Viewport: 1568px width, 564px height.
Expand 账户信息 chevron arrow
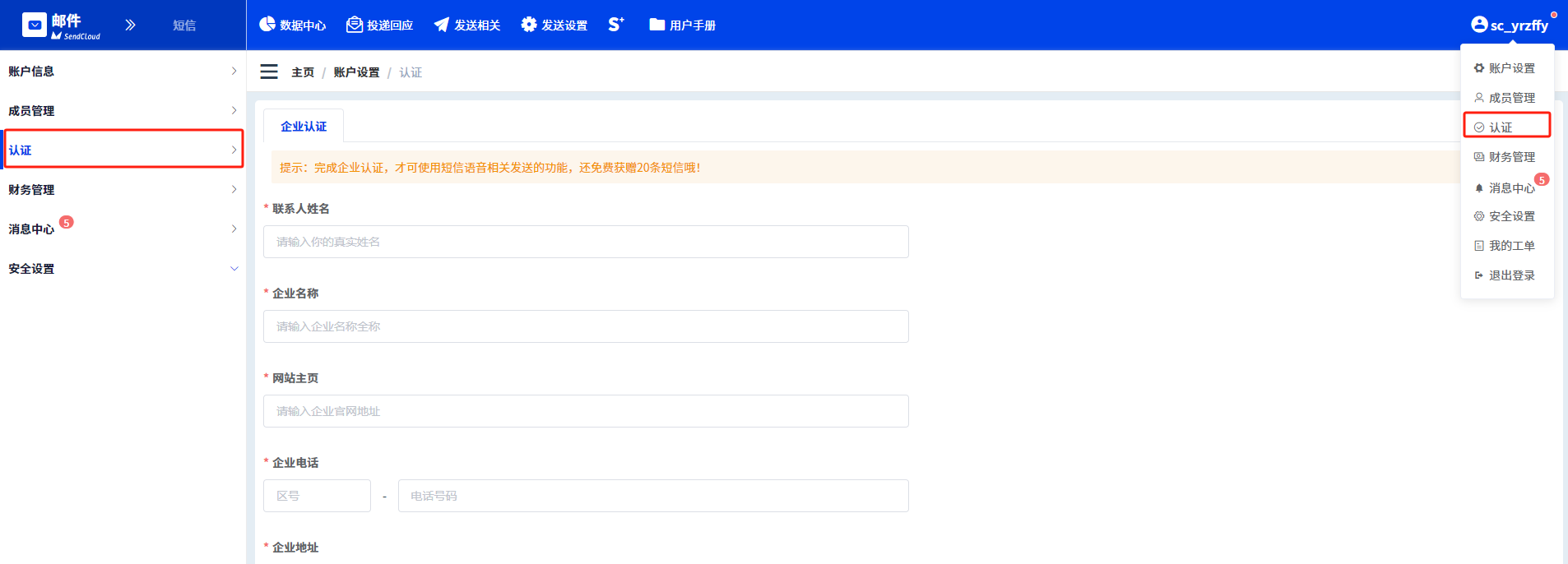pyautogui.click(x=234, y=72)
